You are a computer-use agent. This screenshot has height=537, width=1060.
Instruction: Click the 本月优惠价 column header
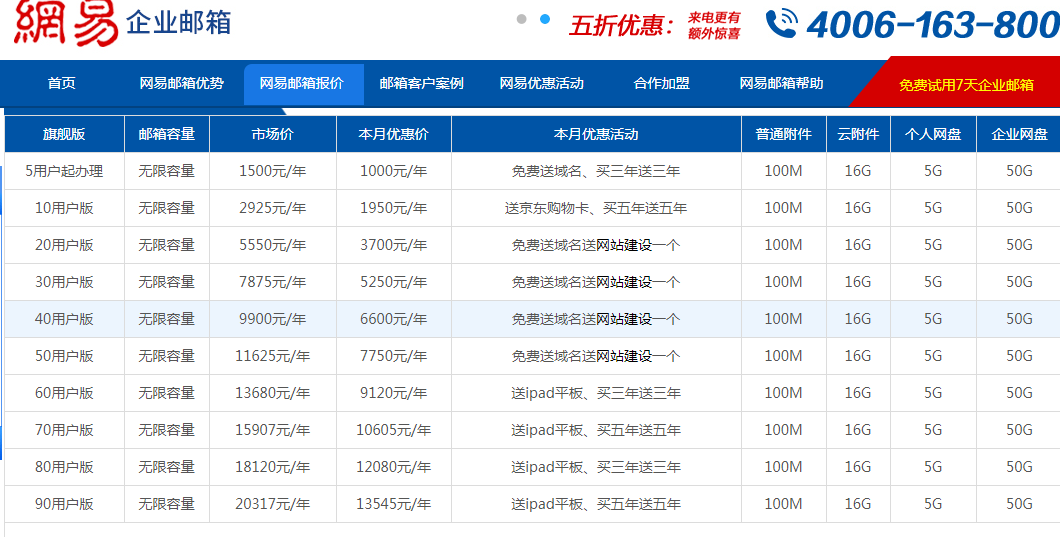[393, 134]
